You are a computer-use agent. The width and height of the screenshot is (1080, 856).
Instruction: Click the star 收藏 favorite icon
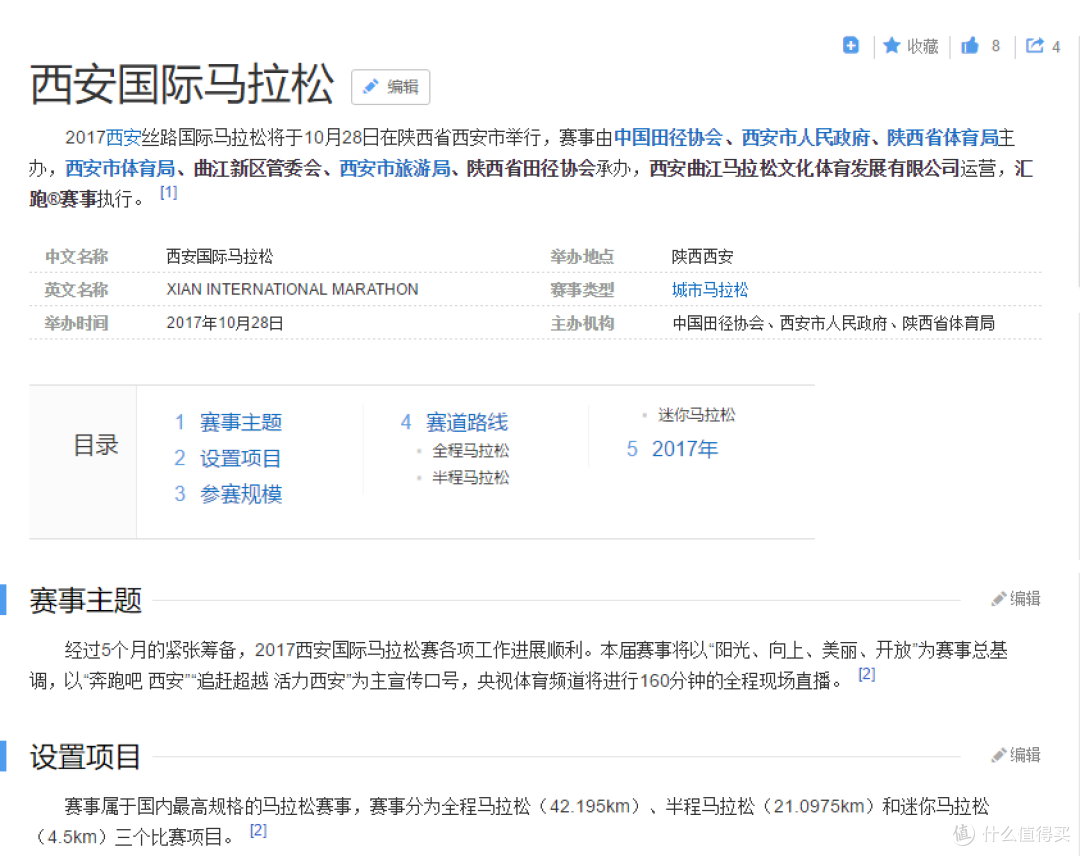click(891, 45)
